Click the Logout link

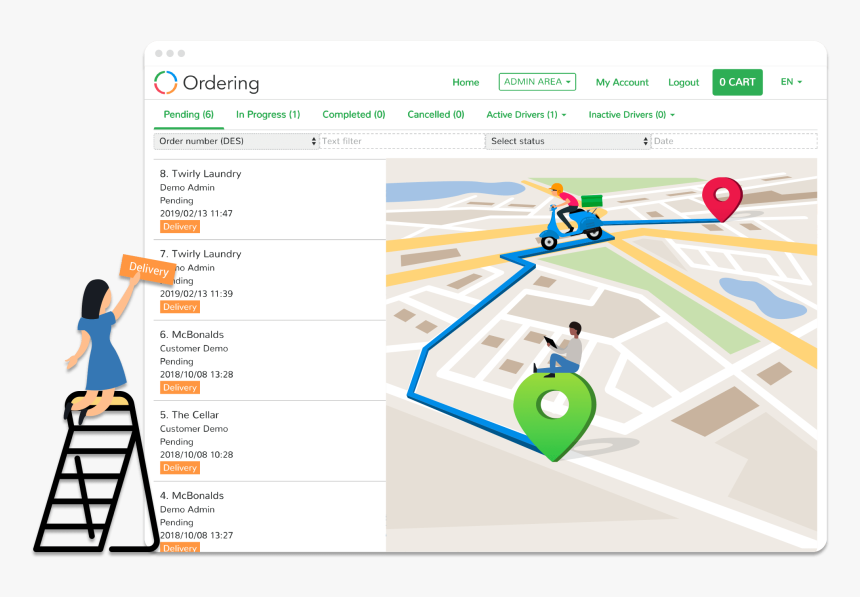pyautogui.click(x=683, y=82)
